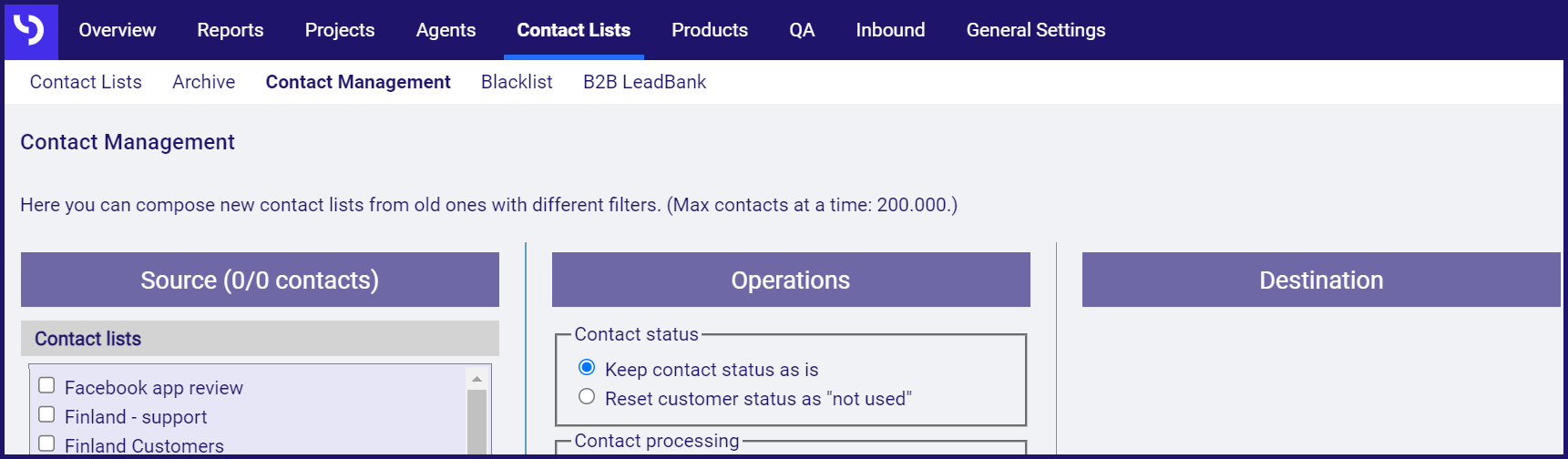Check the Finland - support list
The width and height of the screenshot is (1568, 459).
46,414
